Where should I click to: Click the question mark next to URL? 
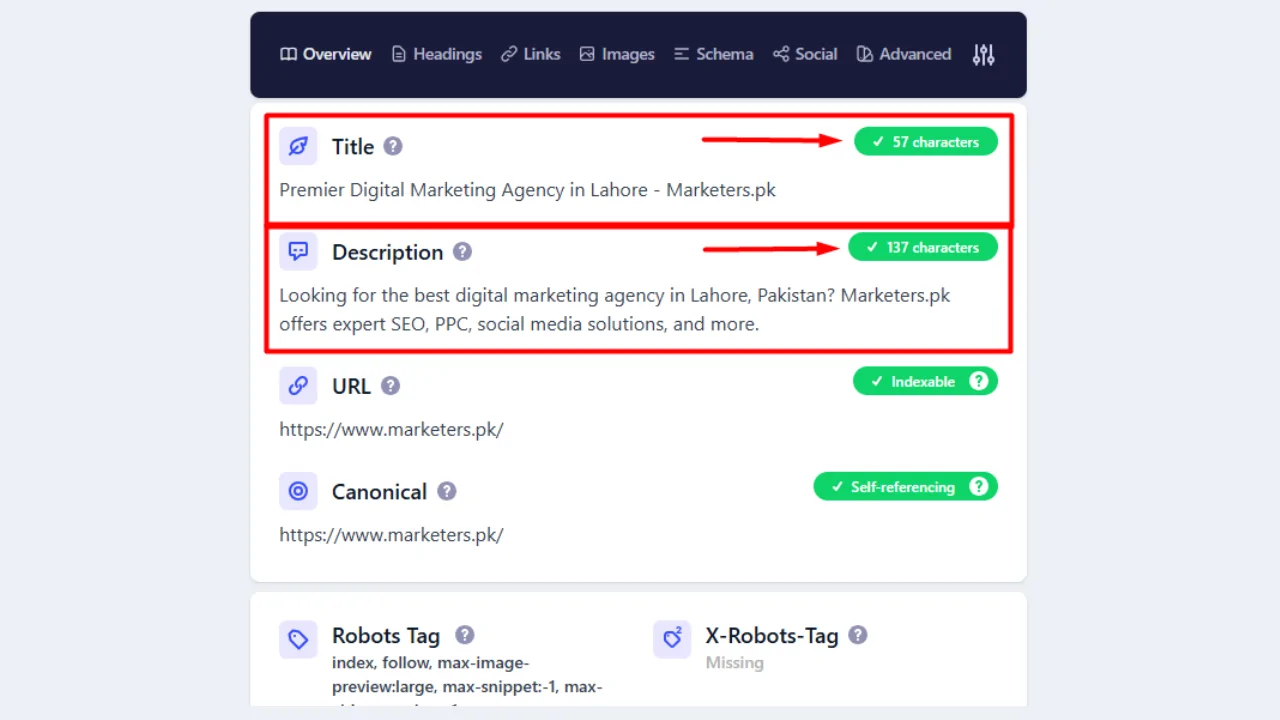[x=390, y=386]
